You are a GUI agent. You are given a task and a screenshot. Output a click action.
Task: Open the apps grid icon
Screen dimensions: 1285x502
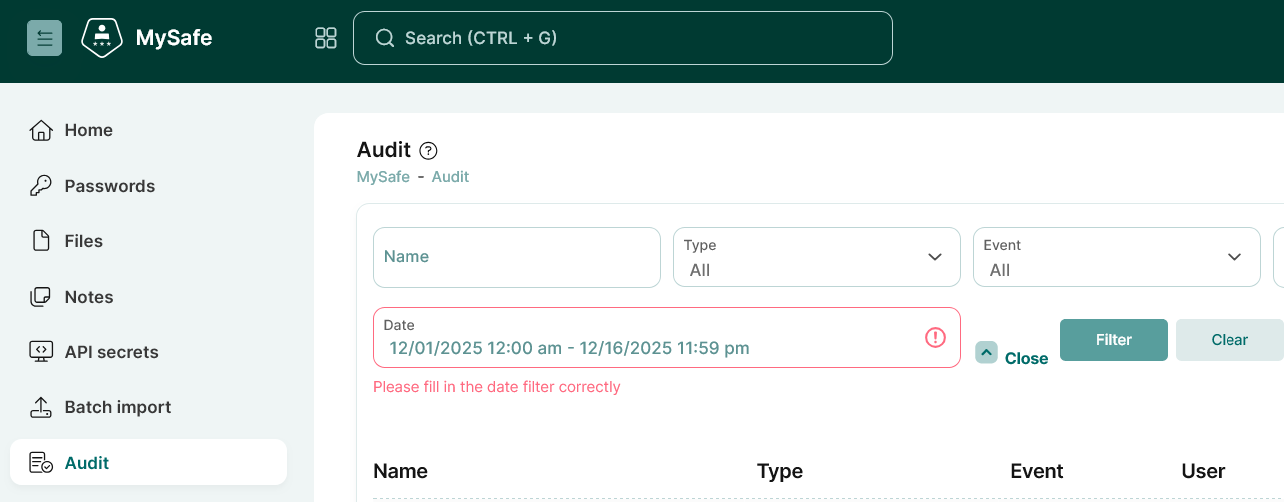(x=326, y=38)
